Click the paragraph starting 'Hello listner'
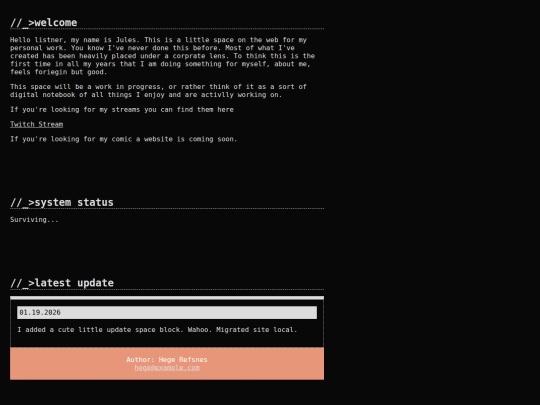Viewport: 540px width, 405px height. point(162,56)
